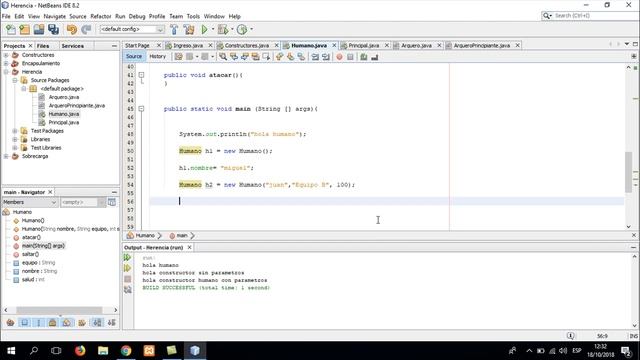640x360 pixels.
Task: Click the Open Project toolbar icon
Action: click(39, 29)
